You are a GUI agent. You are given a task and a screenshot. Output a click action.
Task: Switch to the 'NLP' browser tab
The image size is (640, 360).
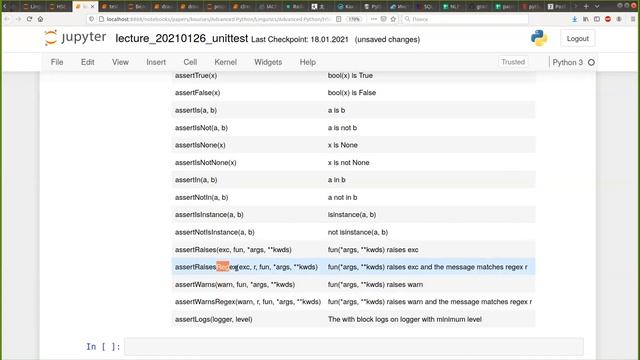(451, 7)
